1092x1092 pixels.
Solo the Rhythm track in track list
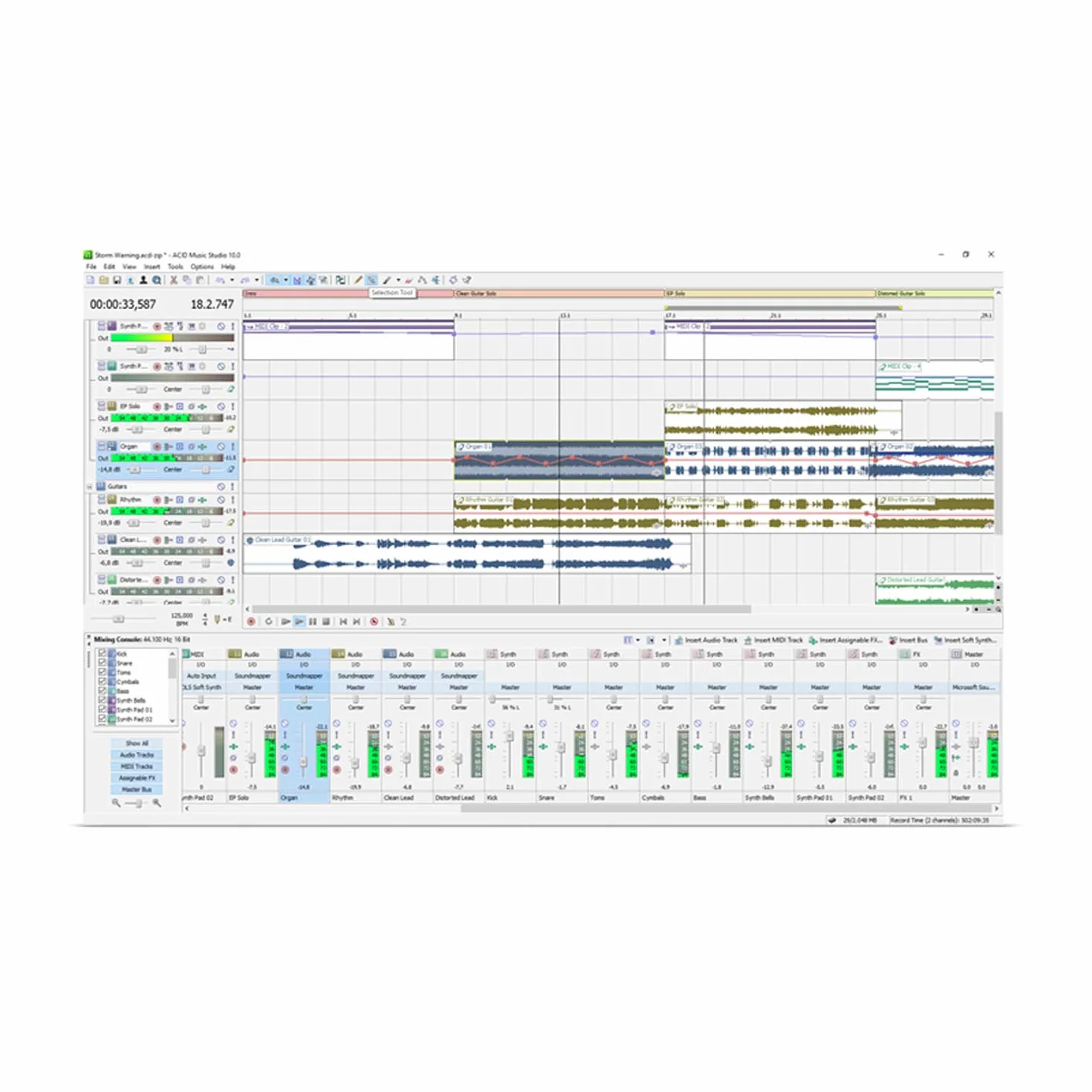232,500
